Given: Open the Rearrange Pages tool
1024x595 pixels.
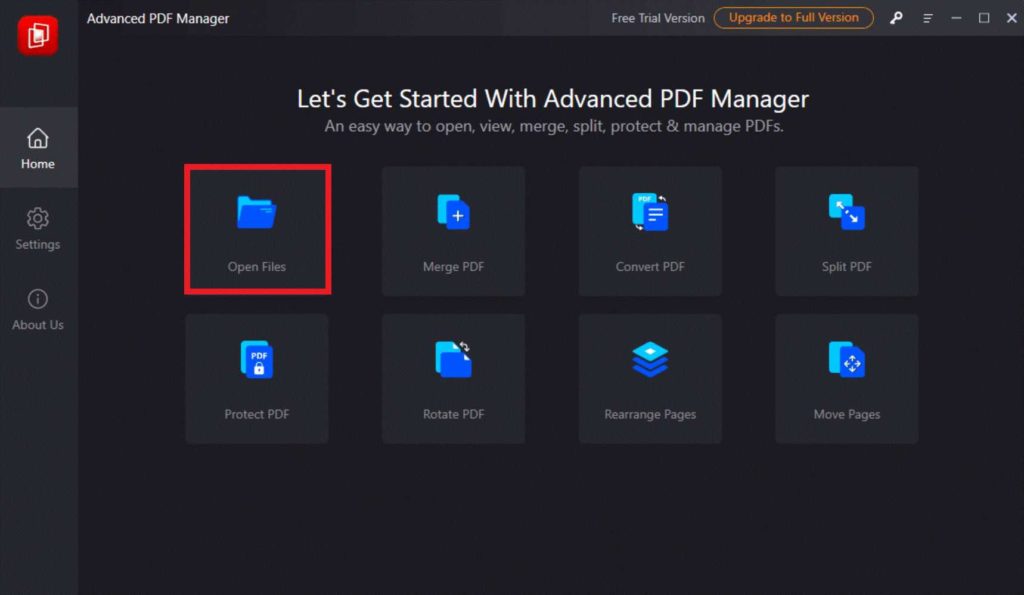Looking at the screenshot, I should coord(650,379).
